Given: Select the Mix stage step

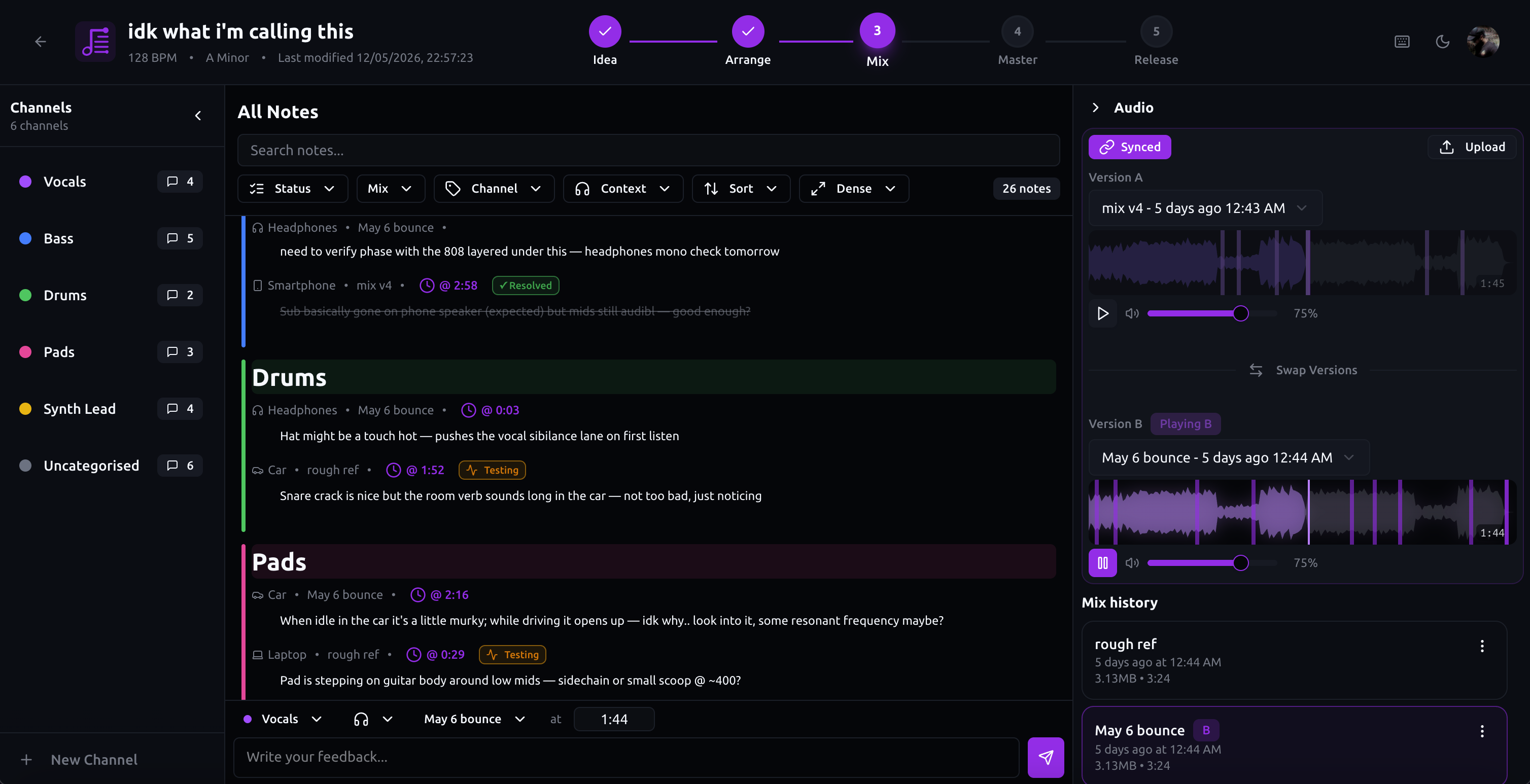Looking at the screenshot, I should point(877,41).
